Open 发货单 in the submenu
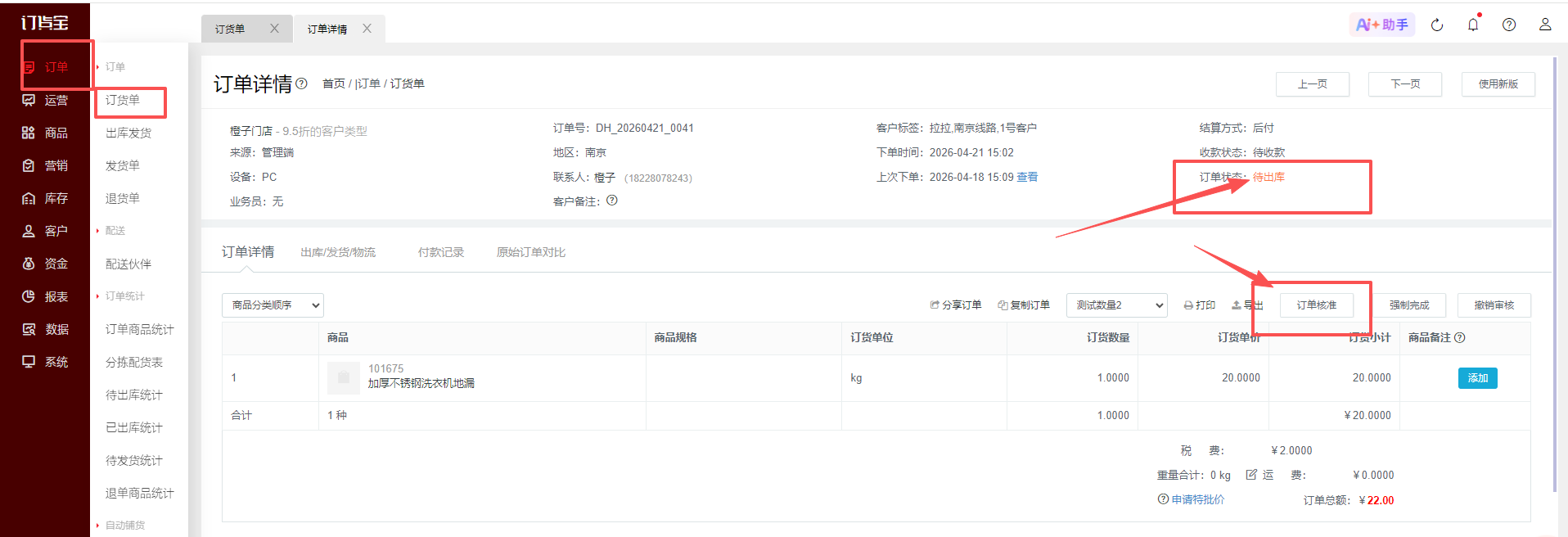This screenshot has height=537, width=1568. 123,165
